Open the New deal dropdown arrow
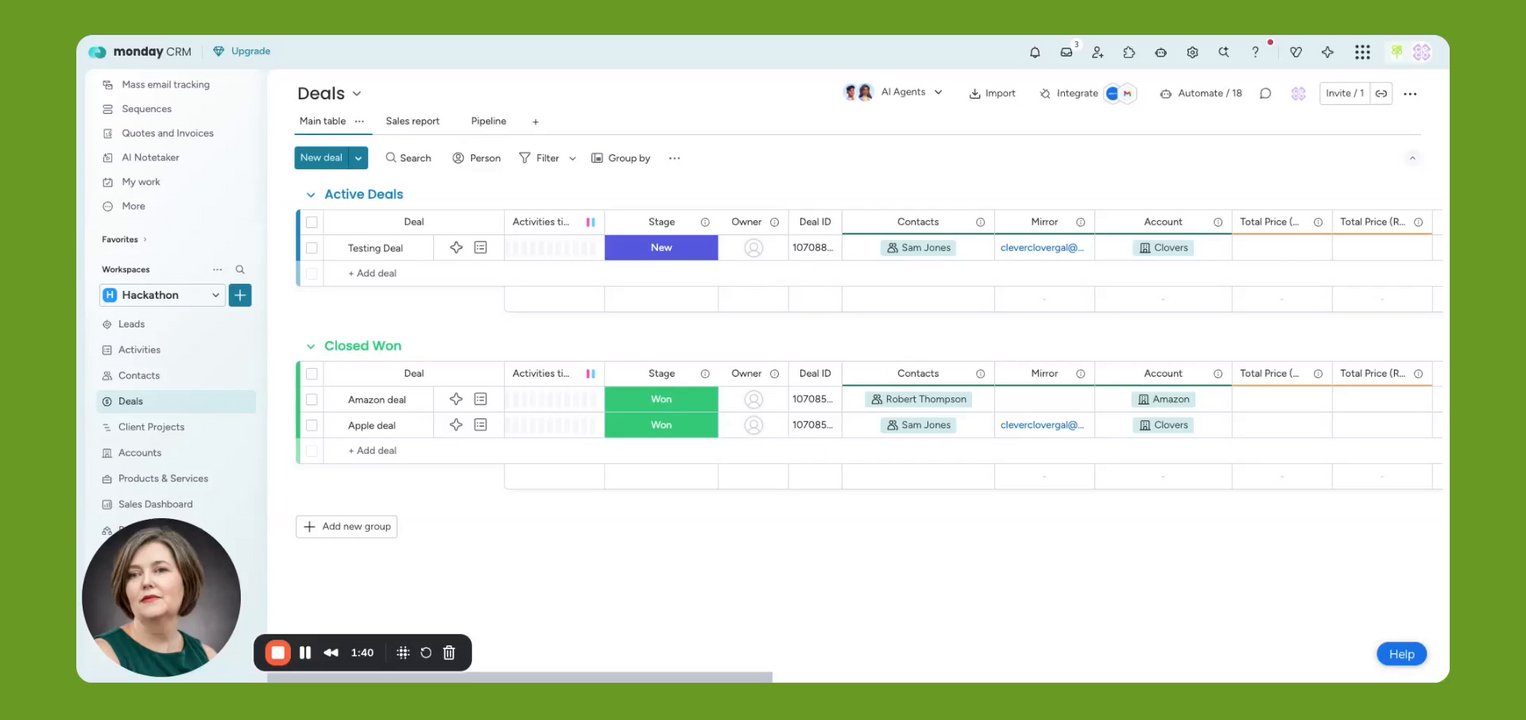The height and width of the screenshot is (720, 1526). pos(358,158)
